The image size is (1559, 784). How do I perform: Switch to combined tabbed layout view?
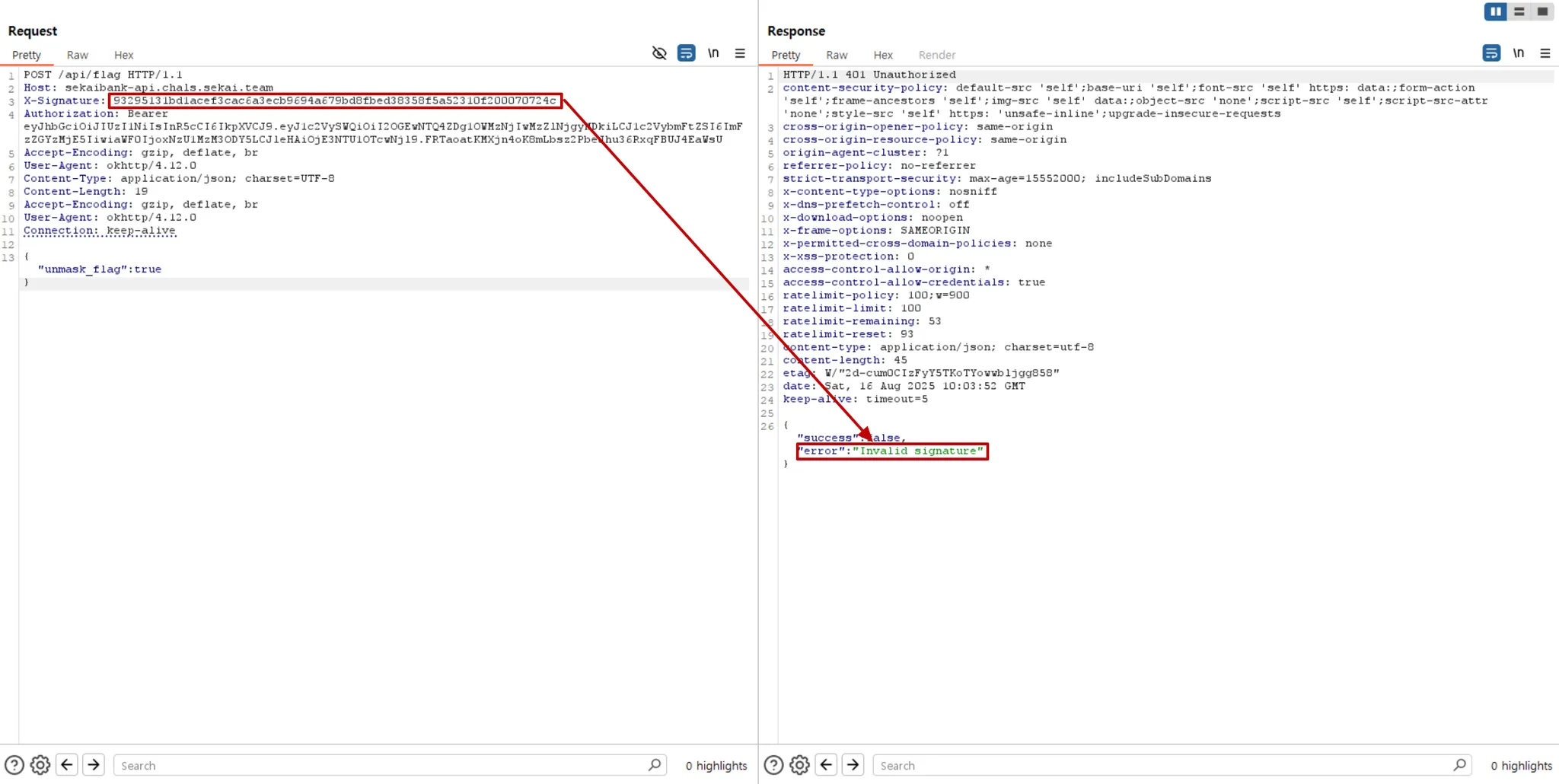click(1543, 11)
